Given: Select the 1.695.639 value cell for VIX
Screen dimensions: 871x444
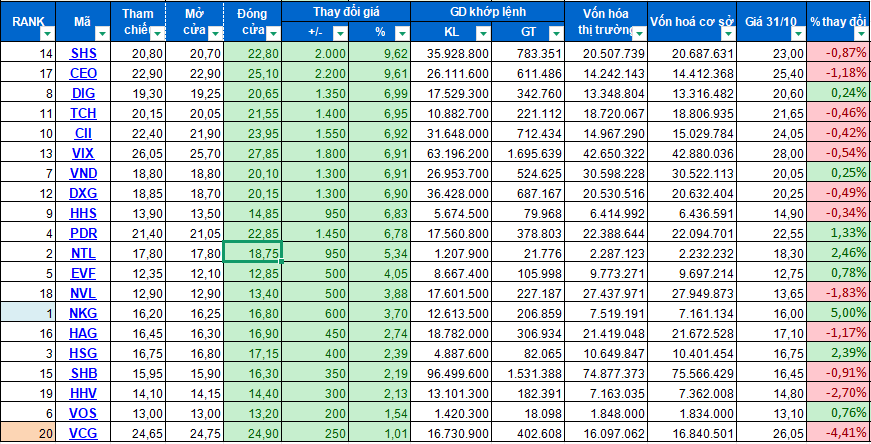Looking at the screenshot, I should point(528,153).
